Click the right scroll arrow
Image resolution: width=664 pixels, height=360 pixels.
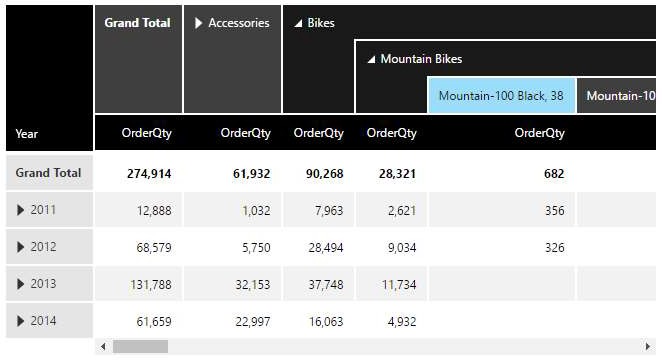click(x=647, y=346)
